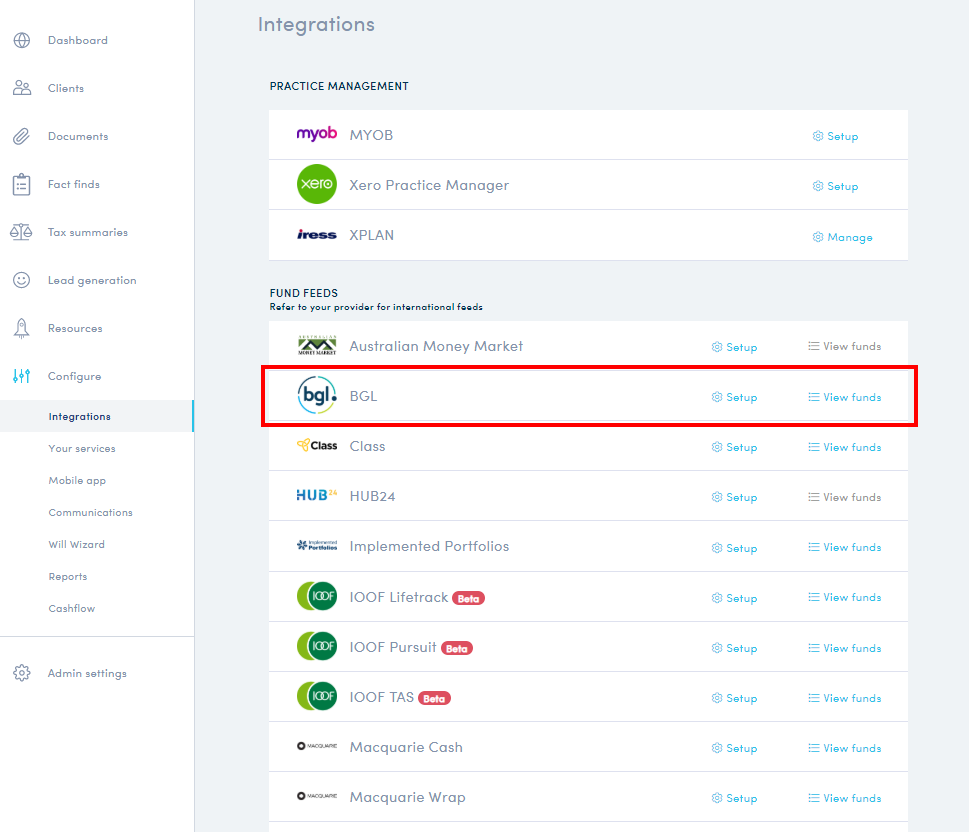
Task: Select the Clients sidebar icon
Action: (x=22, y=88)
